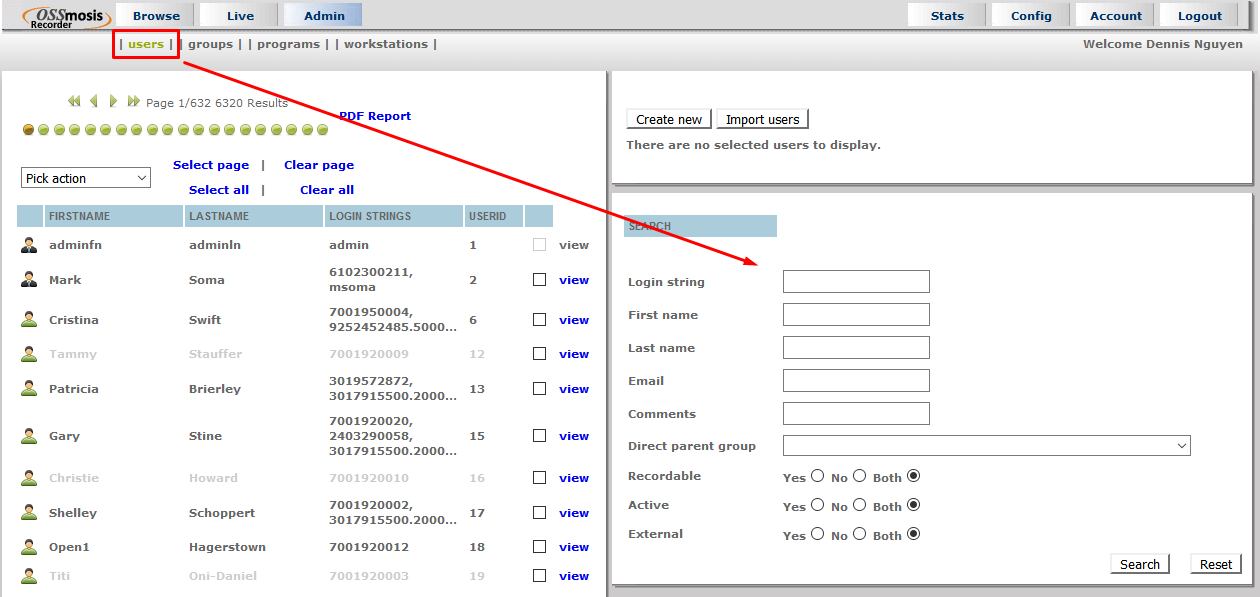
Task: Check the box for Patricia Brierley
Action: click(x=540, y=388)
